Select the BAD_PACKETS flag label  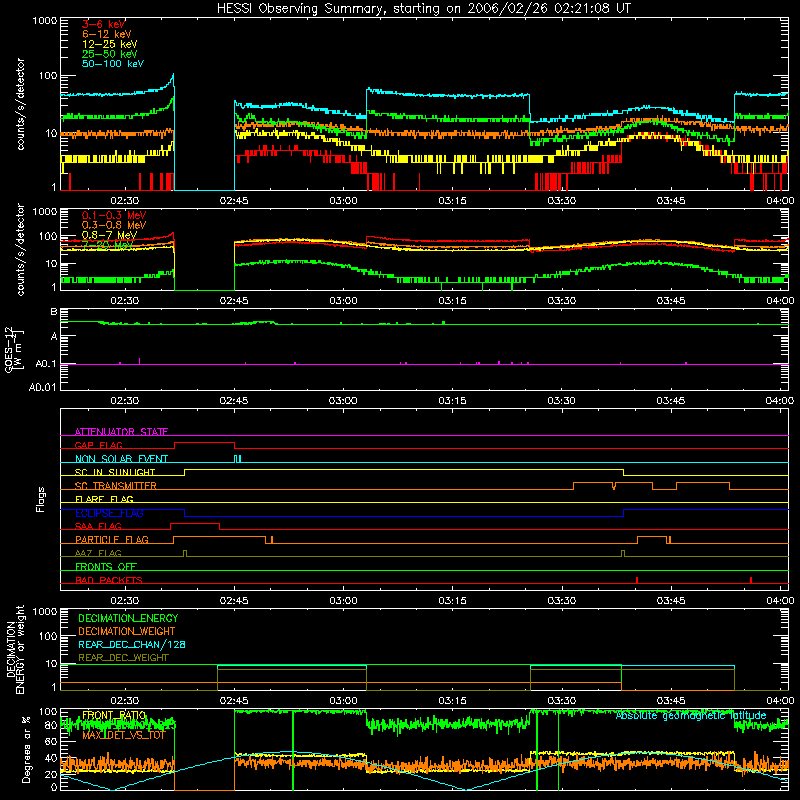click(x=109, y=580)
